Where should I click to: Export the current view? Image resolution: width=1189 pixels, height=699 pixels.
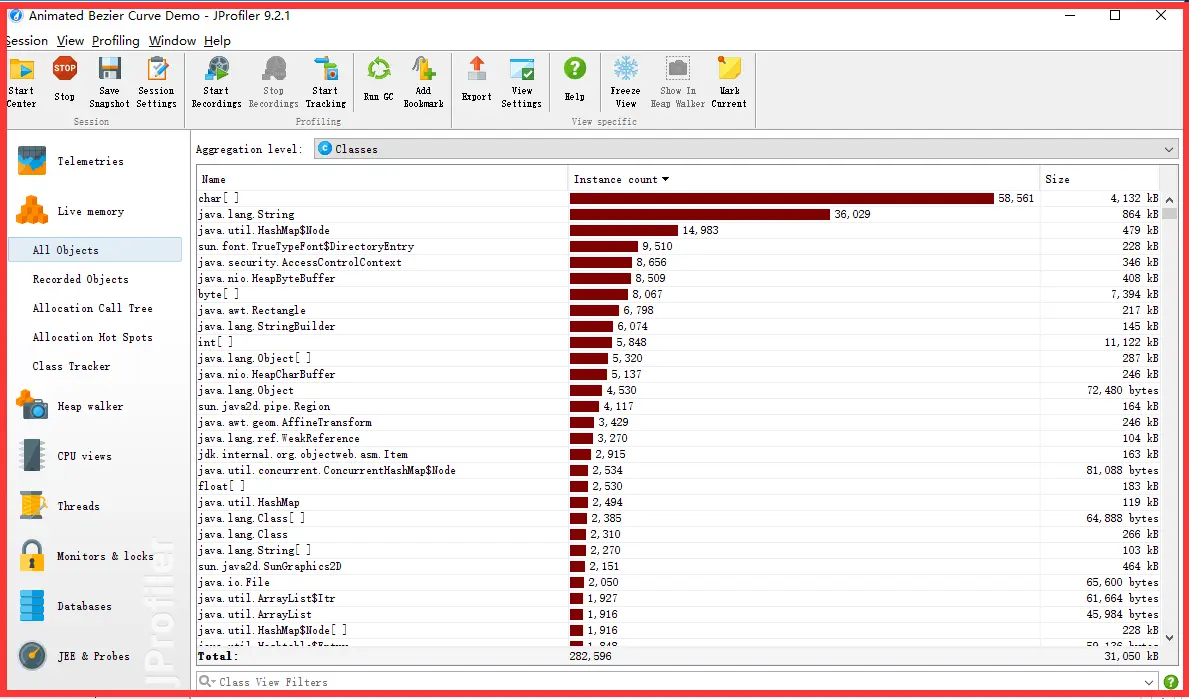click(x=477, y=80)
